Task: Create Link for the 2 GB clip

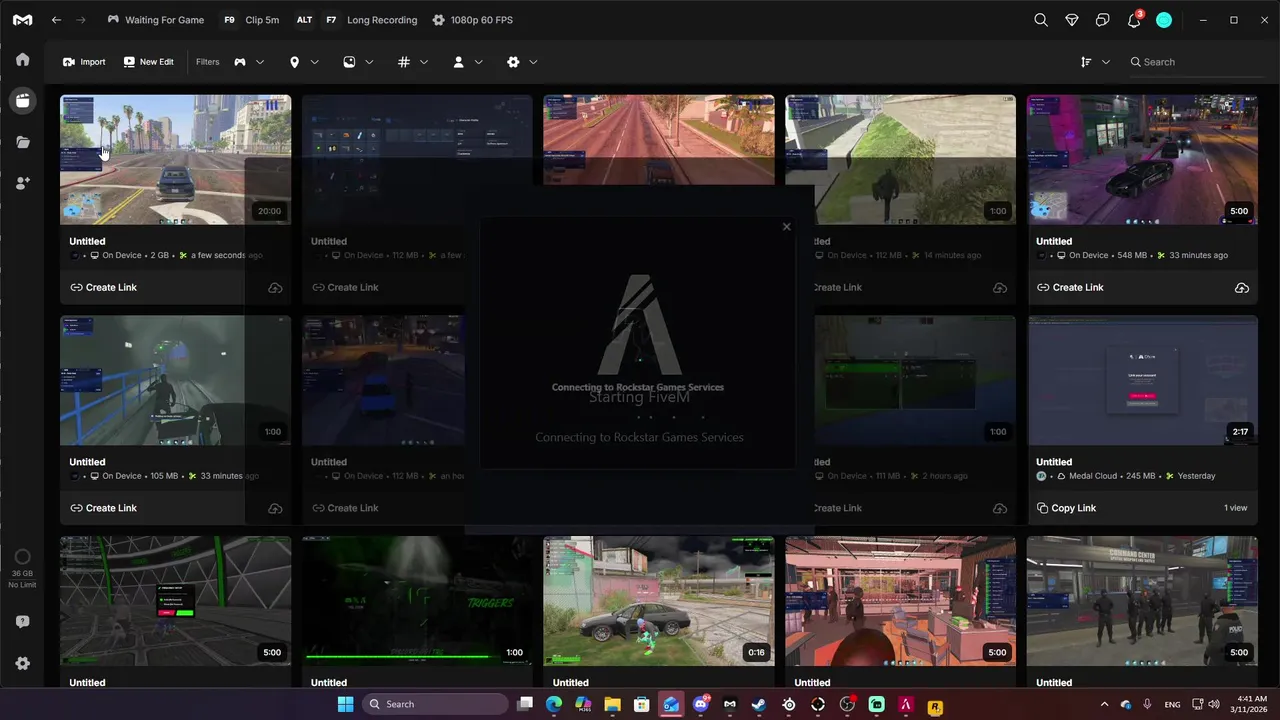Action: [x=103, y=288]
